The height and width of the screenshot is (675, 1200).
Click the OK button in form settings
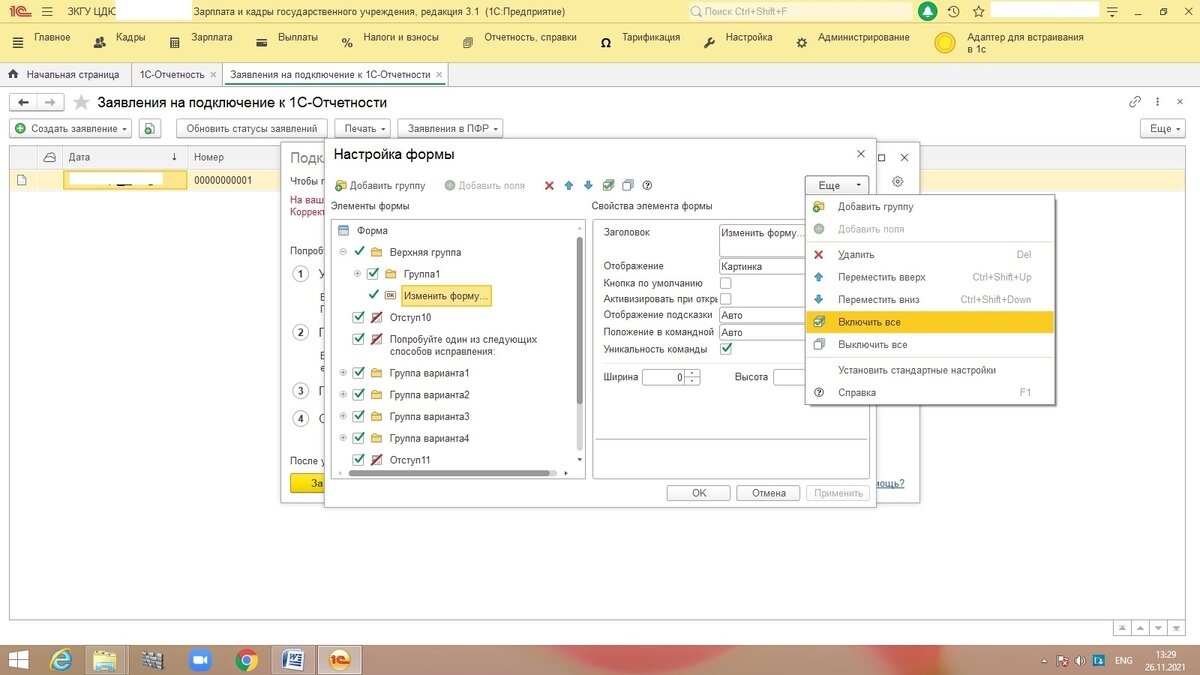click(699, 493)
